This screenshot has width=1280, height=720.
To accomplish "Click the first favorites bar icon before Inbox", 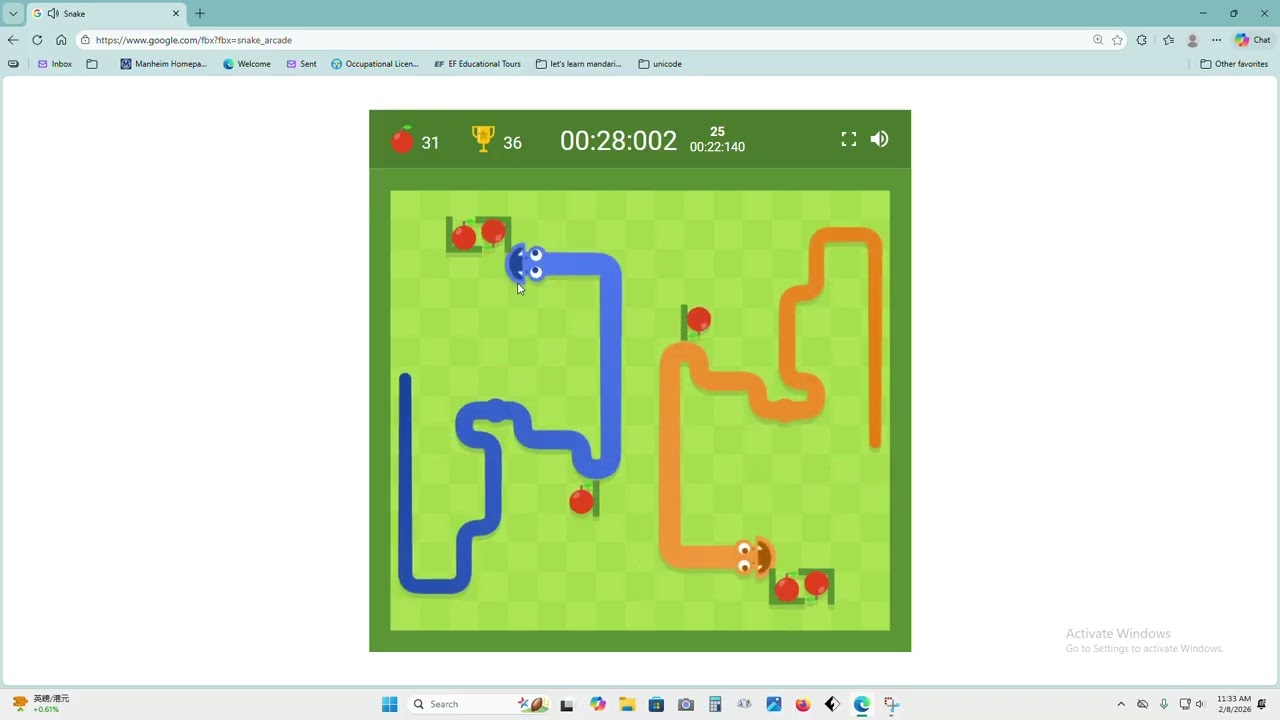I will coord(13,64).
